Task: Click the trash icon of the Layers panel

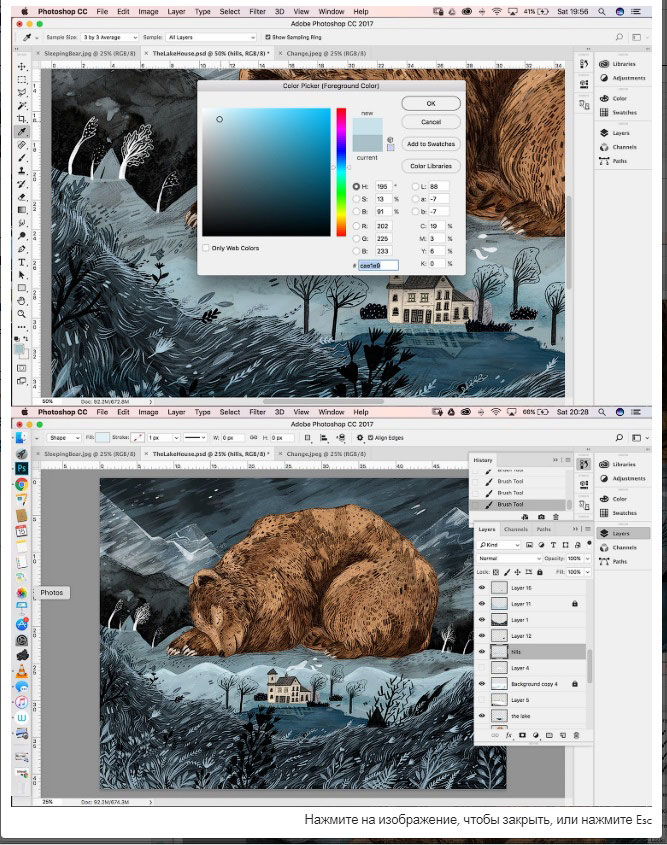Action: 576,735
